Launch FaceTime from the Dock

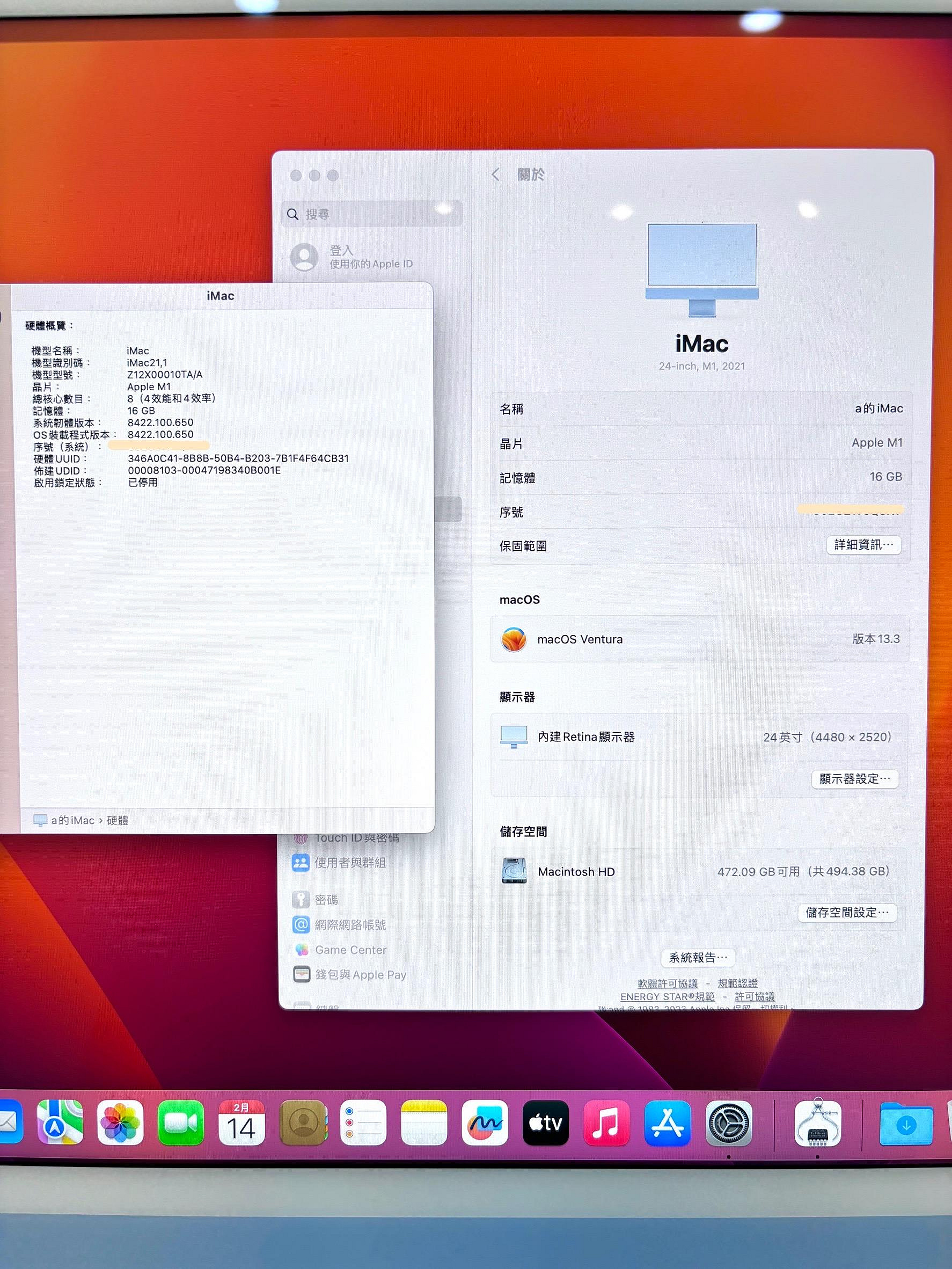click(181, 1122)
